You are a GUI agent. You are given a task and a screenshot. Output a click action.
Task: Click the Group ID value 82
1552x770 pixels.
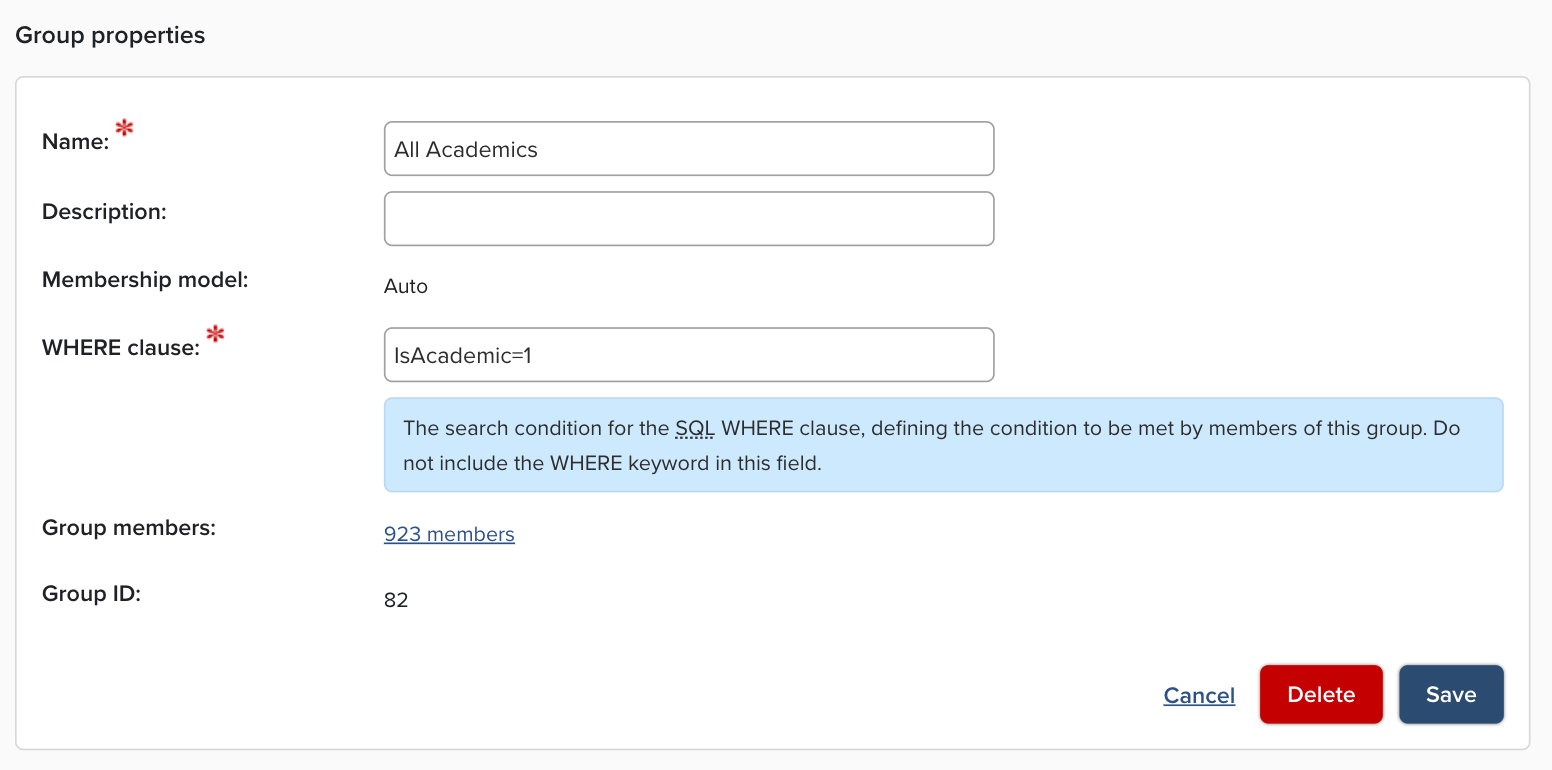pos(396,601)
